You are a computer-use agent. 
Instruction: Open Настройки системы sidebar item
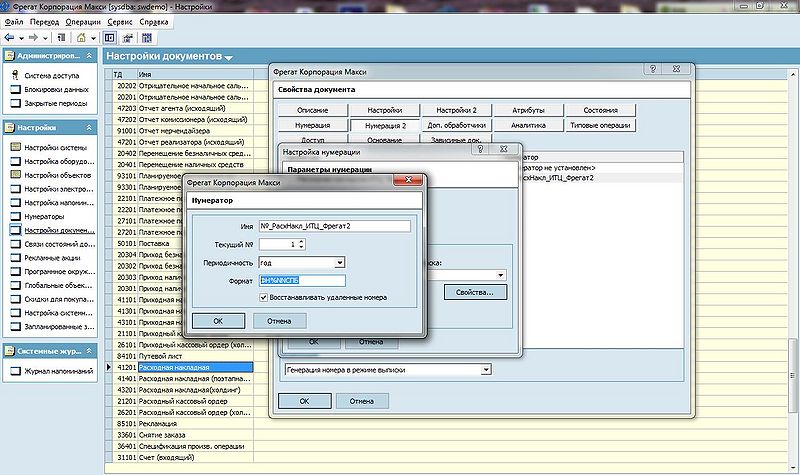[55, 147]
